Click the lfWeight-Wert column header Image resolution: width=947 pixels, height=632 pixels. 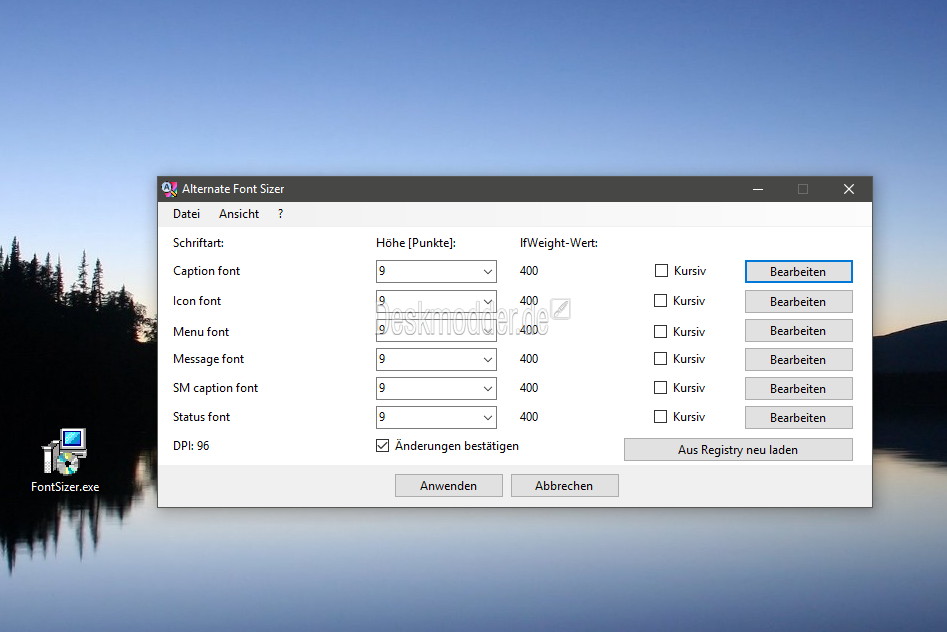[559, 243]
